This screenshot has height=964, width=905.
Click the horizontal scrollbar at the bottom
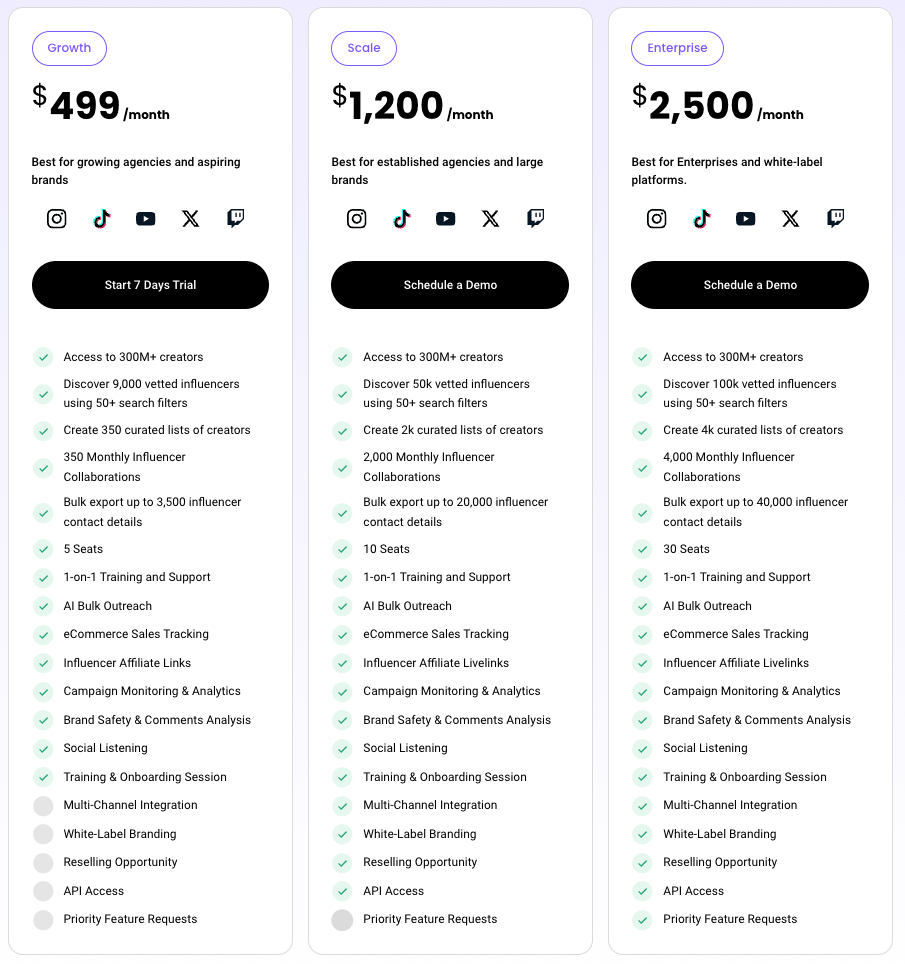pos(452,960)
